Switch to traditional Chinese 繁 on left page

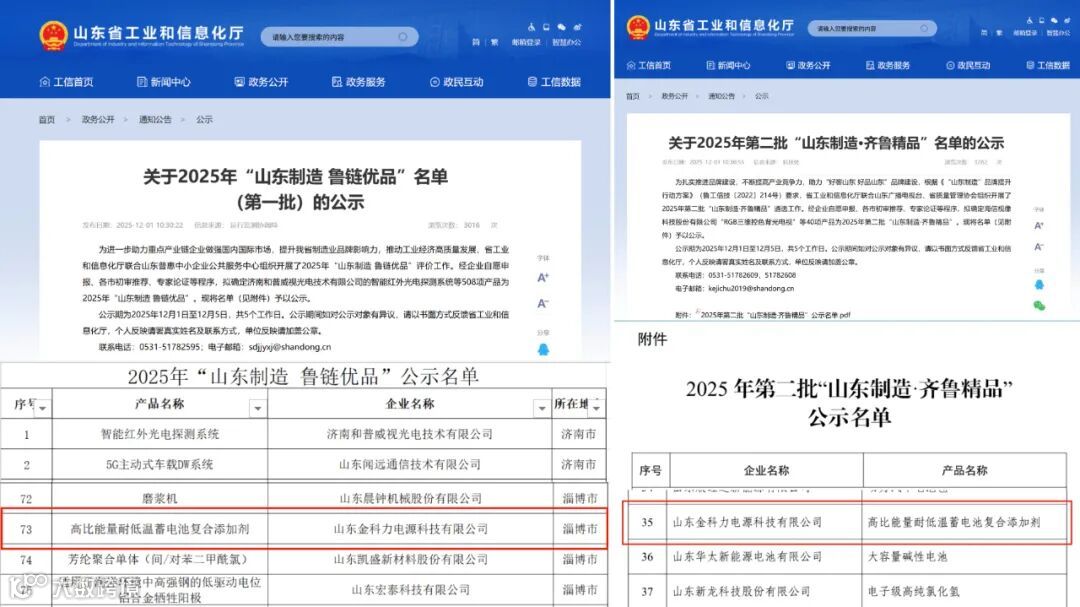click(x=495, y=43)
